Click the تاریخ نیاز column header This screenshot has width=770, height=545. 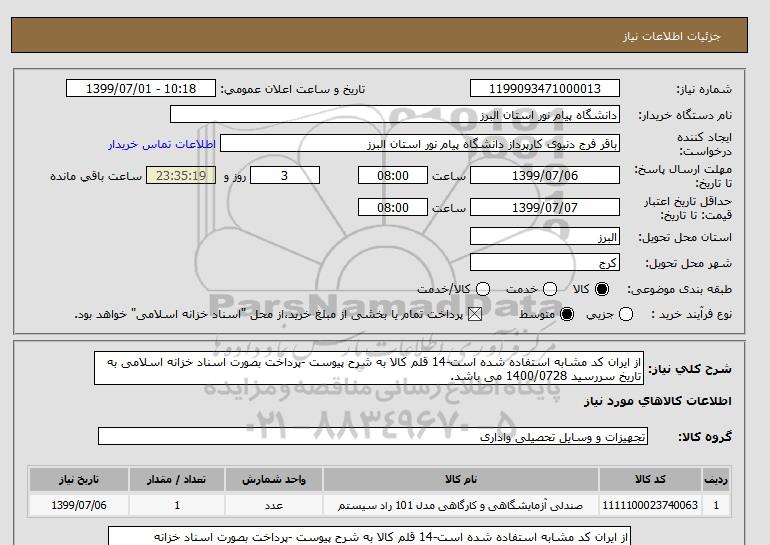[x=79, y=479]
